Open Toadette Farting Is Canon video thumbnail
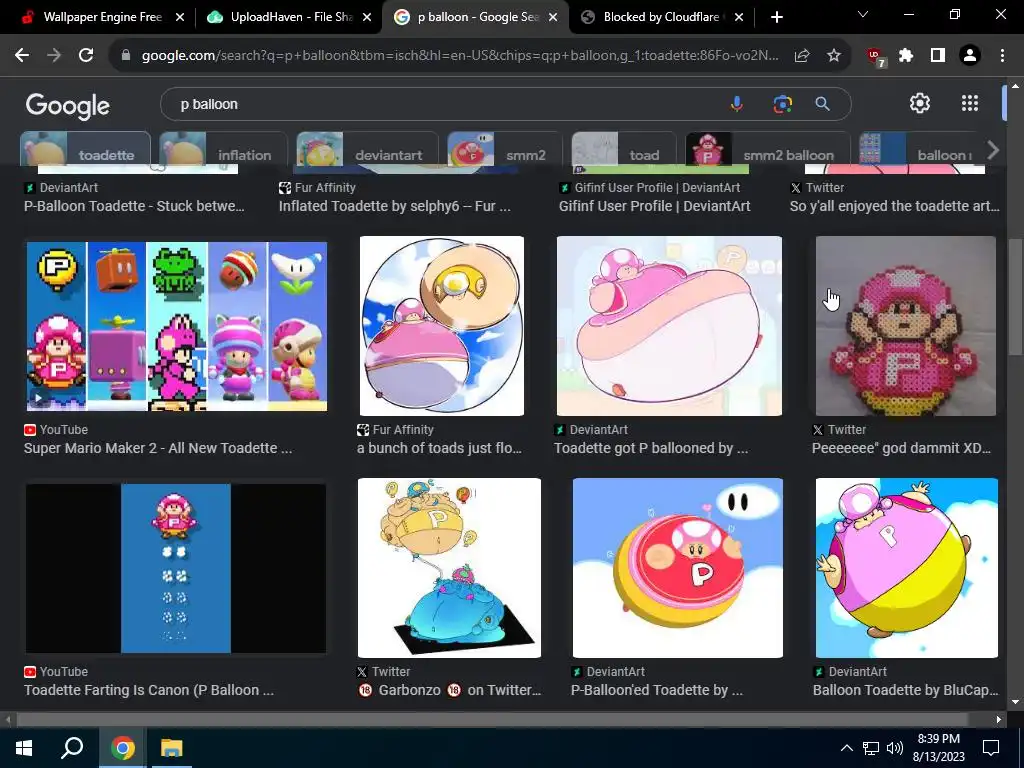1024x768 pixels. (176, 568)
